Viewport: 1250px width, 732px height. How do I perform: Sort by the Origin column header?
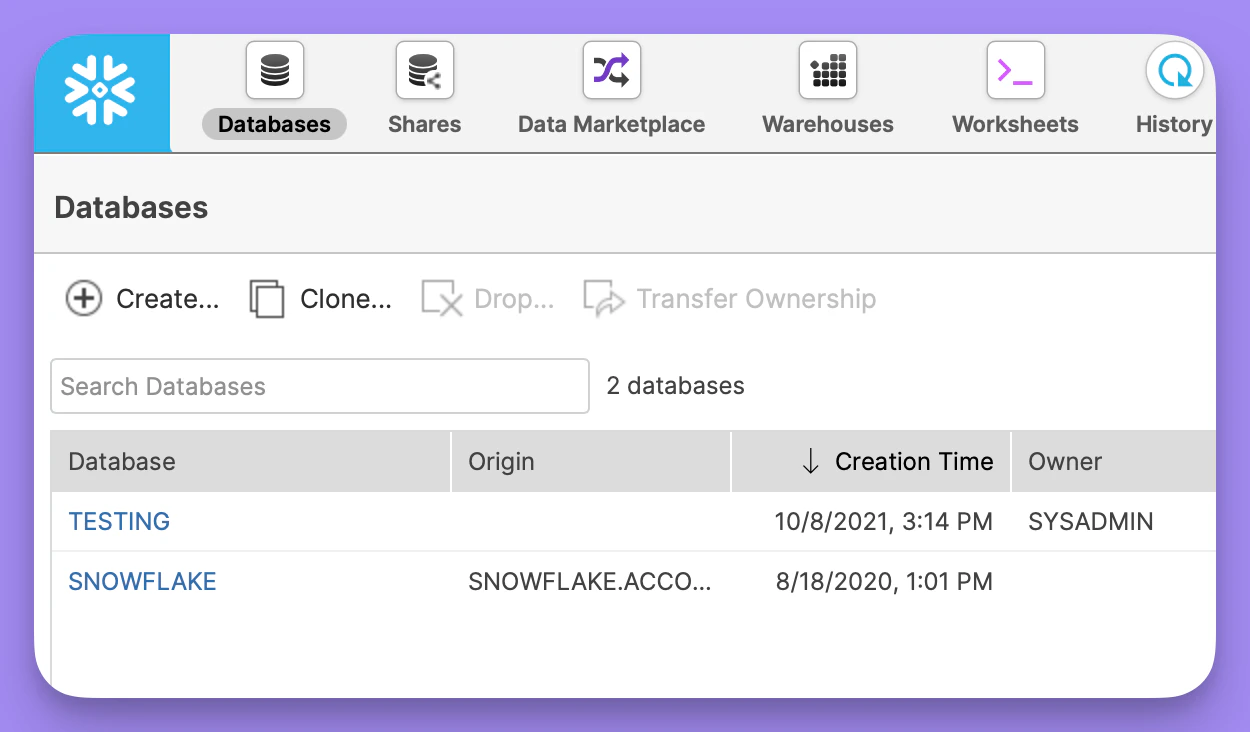pos(592,461)
